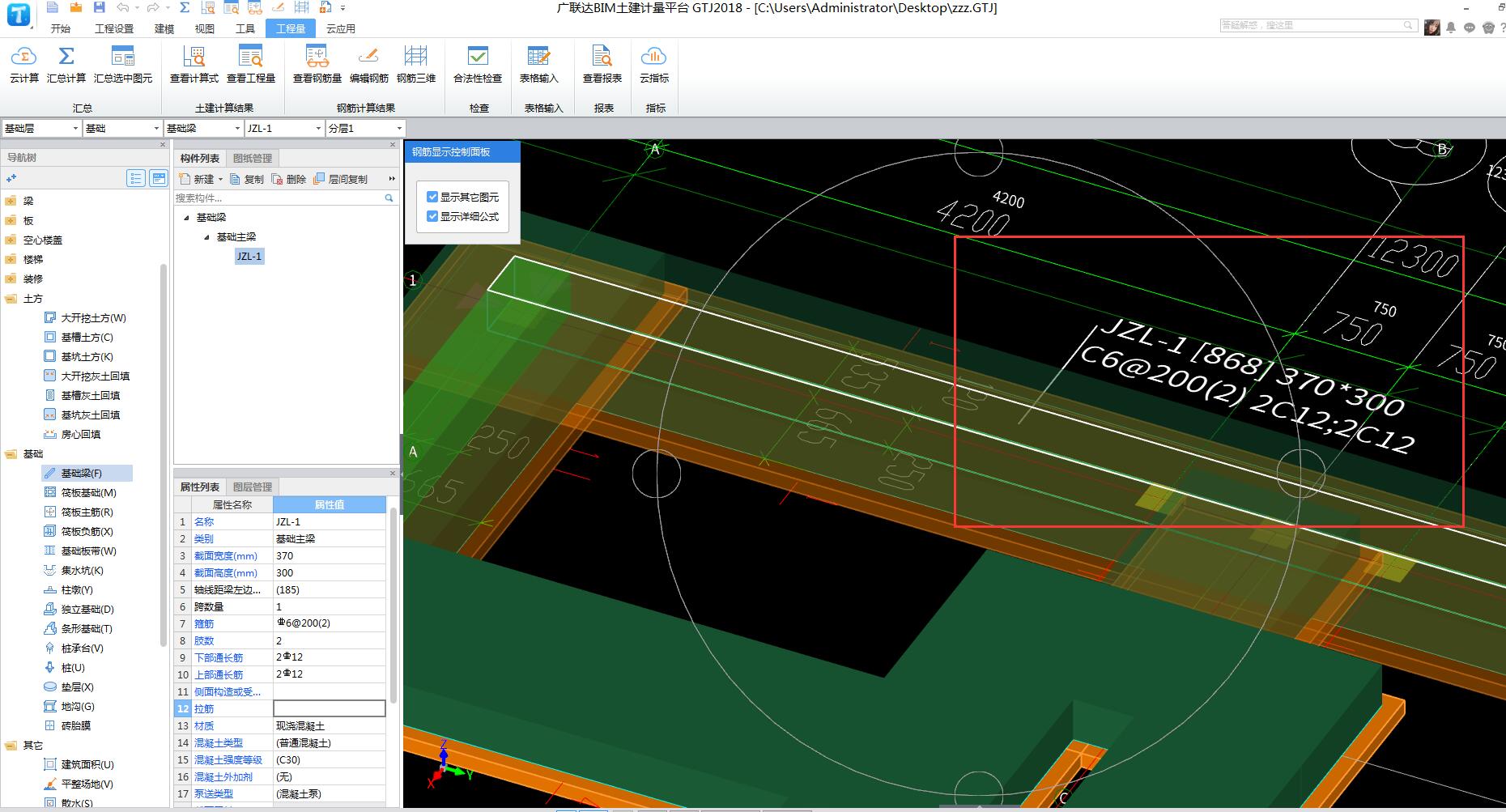1506x812 pixels.
Task: Close the component list panel
Action: tap(393, 145)
